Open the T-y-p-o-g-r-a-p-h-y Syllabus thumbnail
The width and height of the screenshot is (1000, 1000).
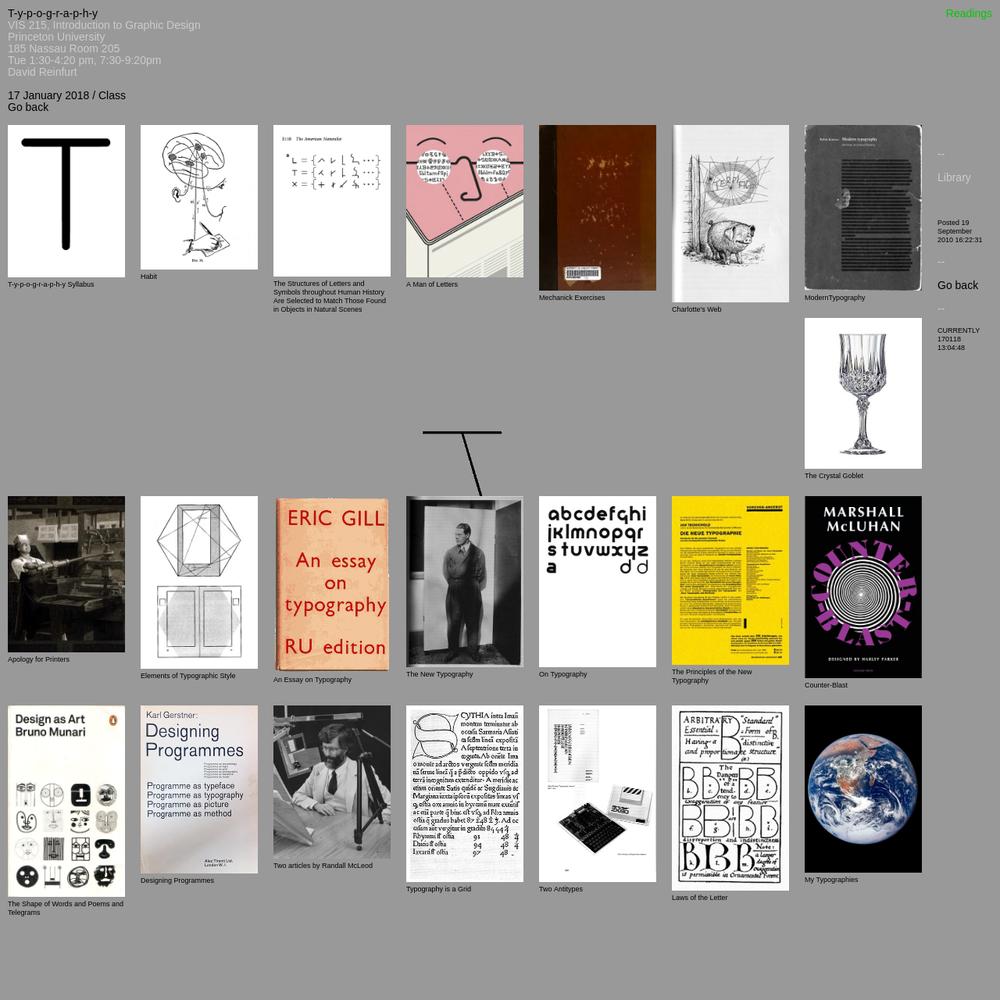point(66,201)
